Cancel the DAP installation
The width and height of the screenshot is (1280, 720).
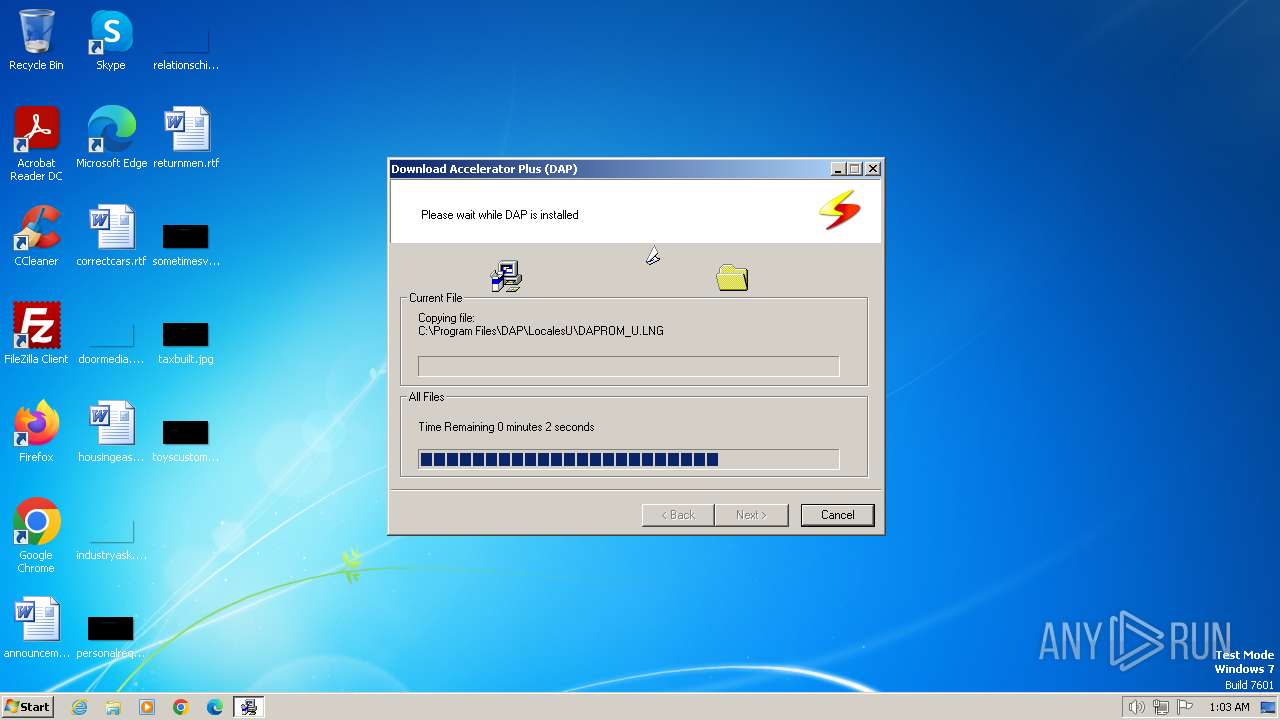coord(837,515)
